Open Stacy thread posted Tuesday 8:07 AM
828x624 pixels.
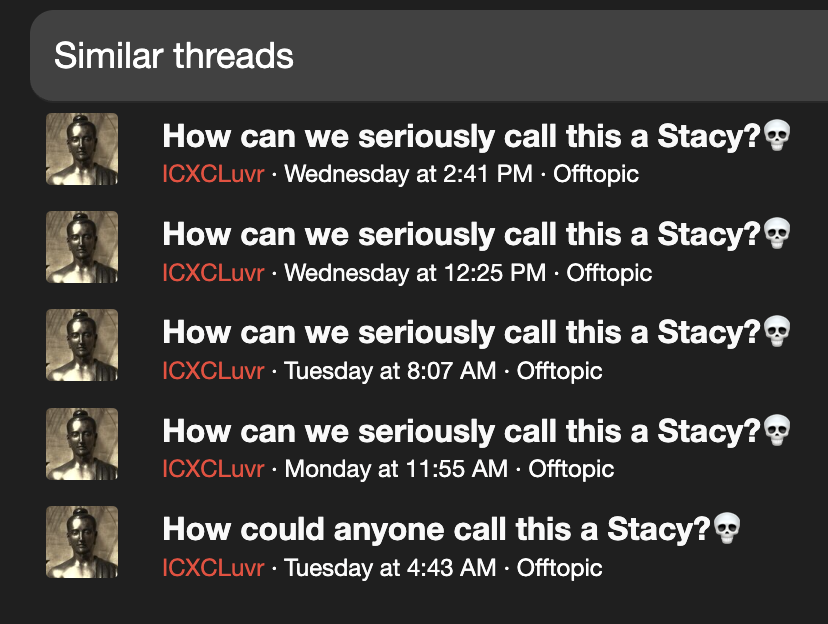click(x=476, y=333)
